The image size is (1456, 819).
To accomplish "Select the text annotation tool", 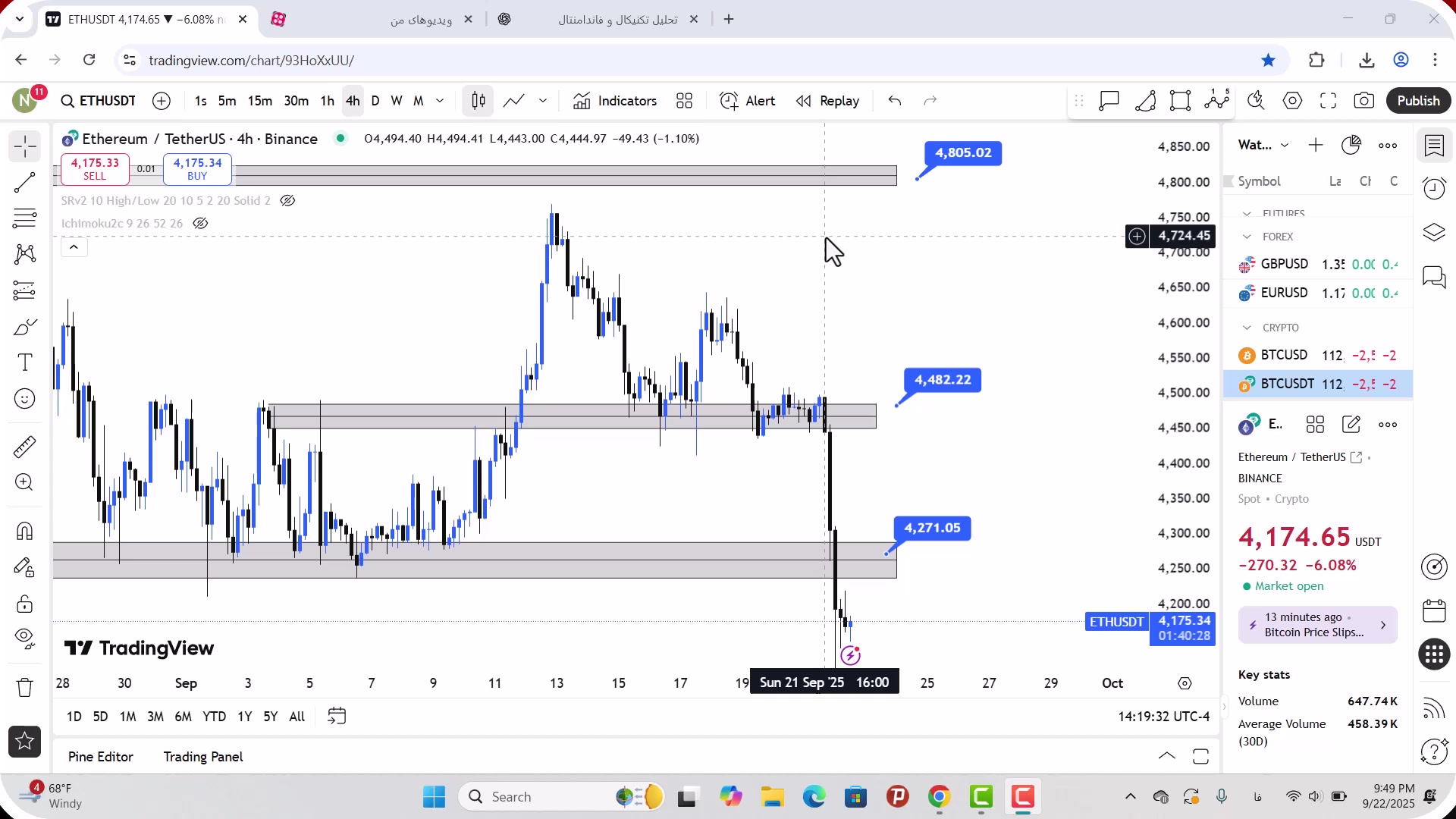I will [25, 362].
